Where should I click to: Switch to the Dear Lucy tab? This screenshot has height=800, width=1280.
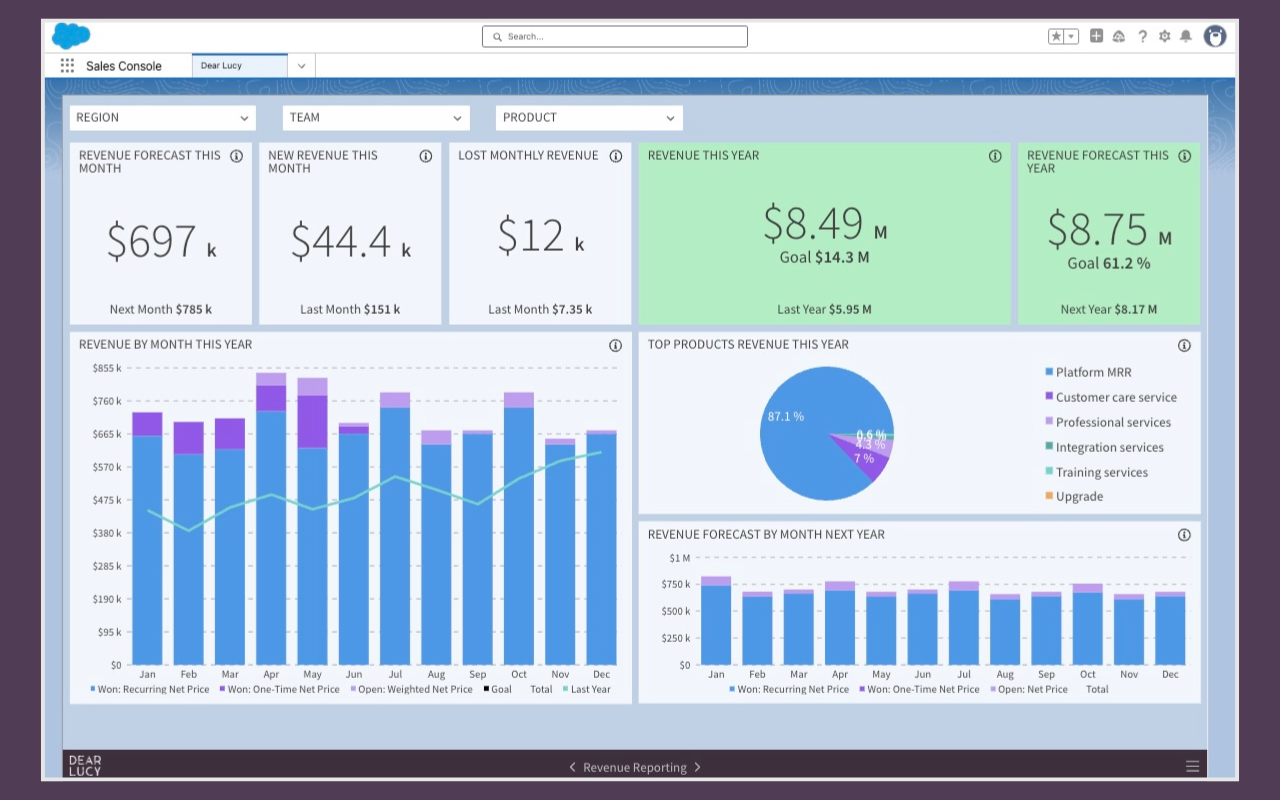click(240, 66)
